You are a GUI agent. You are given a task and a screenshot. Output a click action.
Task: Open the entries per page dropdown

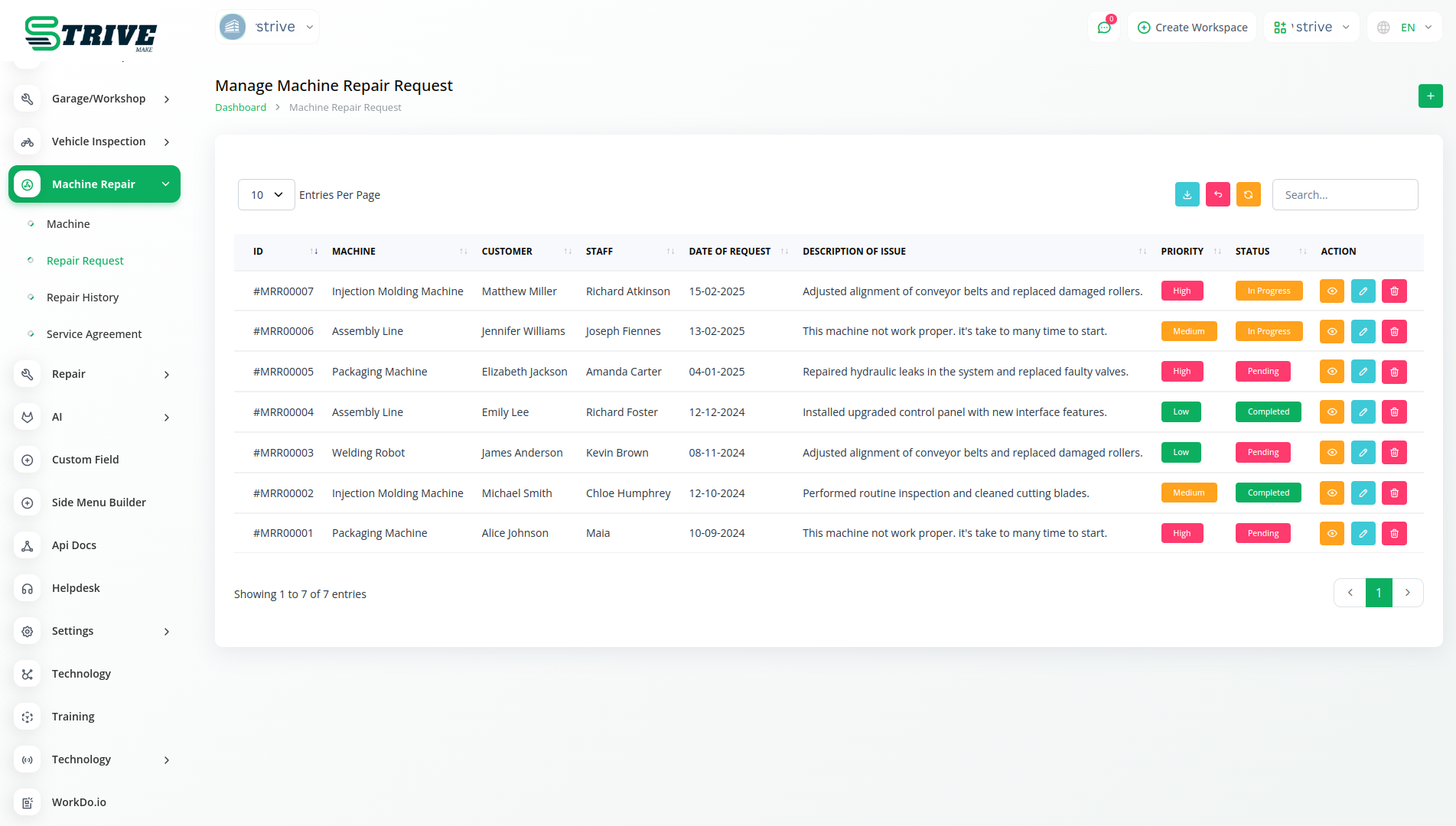tap(266, 195)
